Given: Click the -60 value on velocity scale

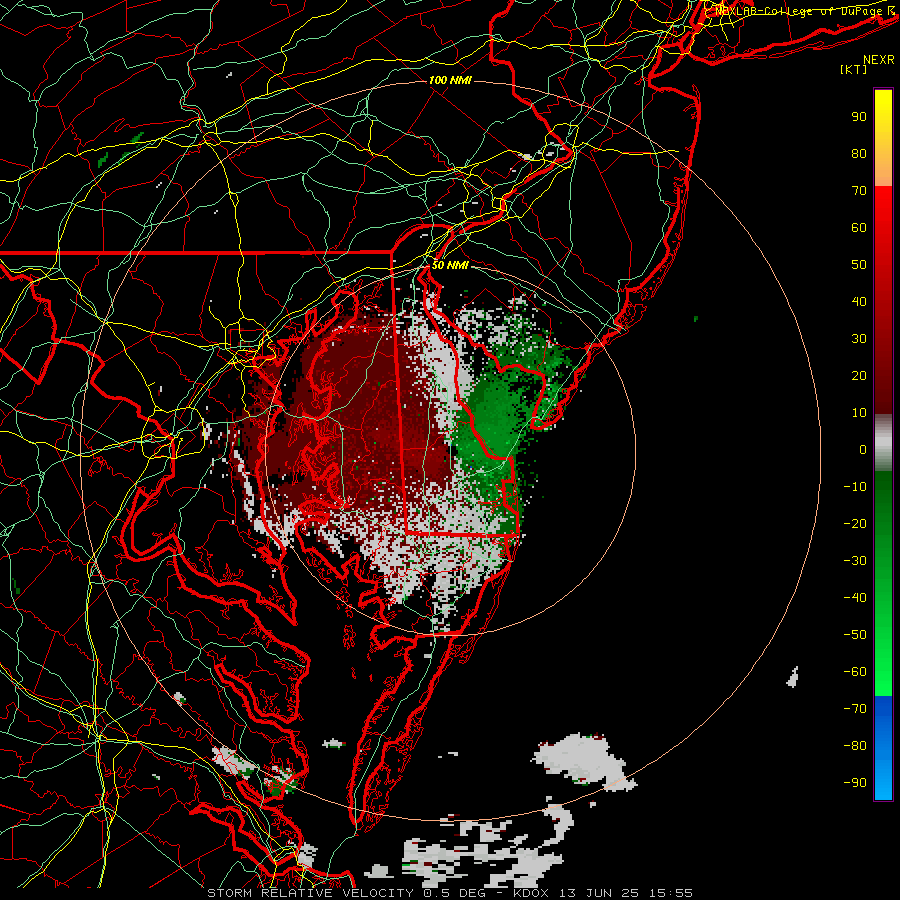Looking at the screenshot, I should (x=855, y=672).
